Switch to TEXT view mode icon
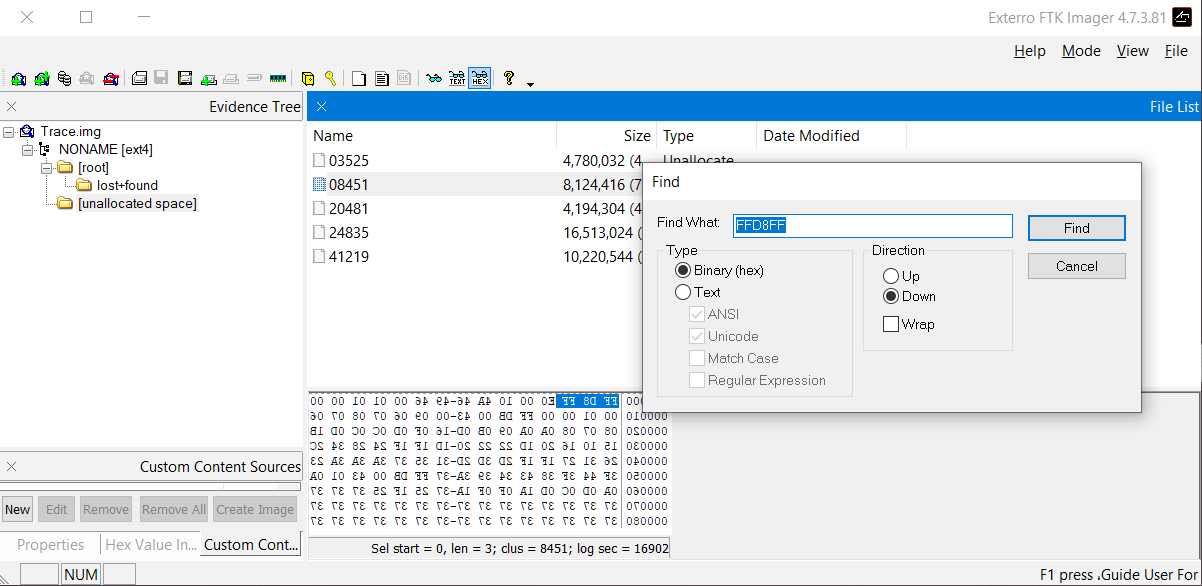 coord(457,78)
